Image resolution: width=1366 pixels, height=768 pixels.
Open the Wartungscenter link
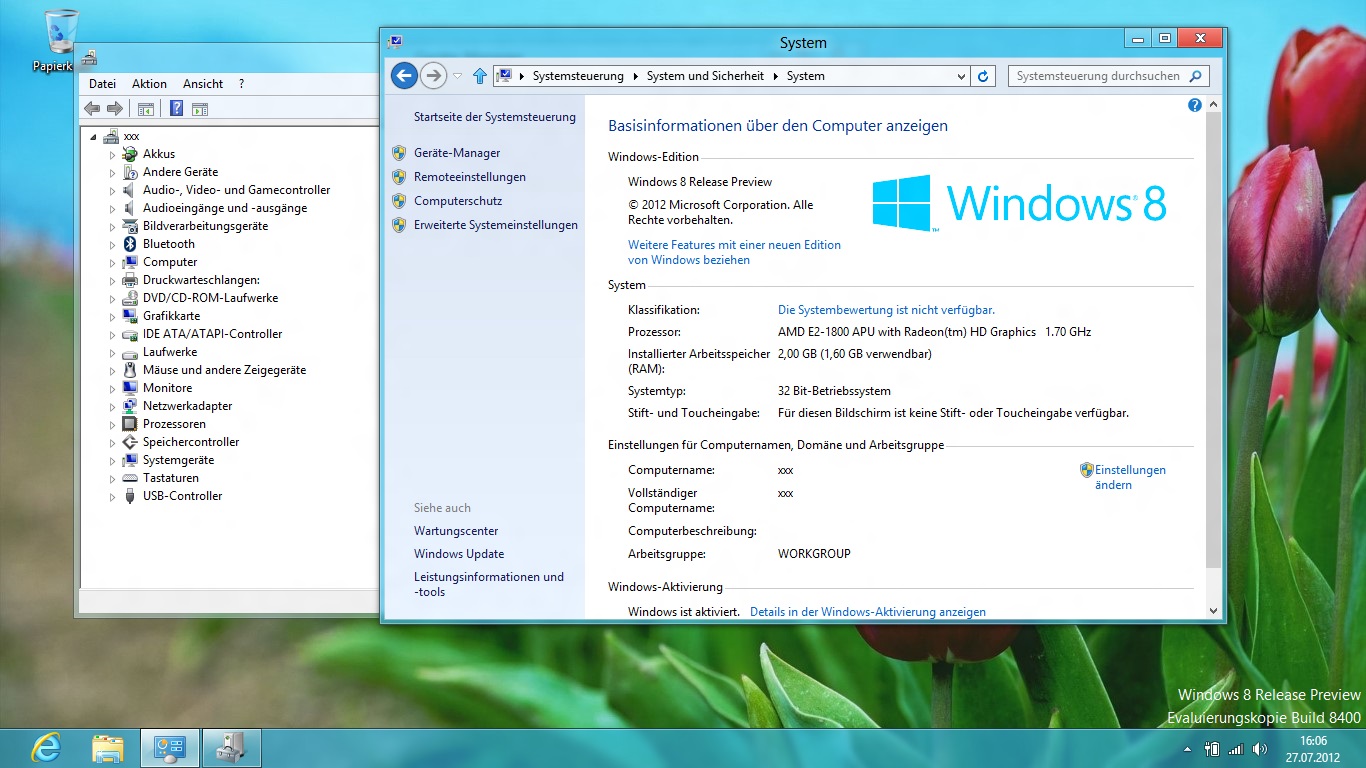coord(456,531)
